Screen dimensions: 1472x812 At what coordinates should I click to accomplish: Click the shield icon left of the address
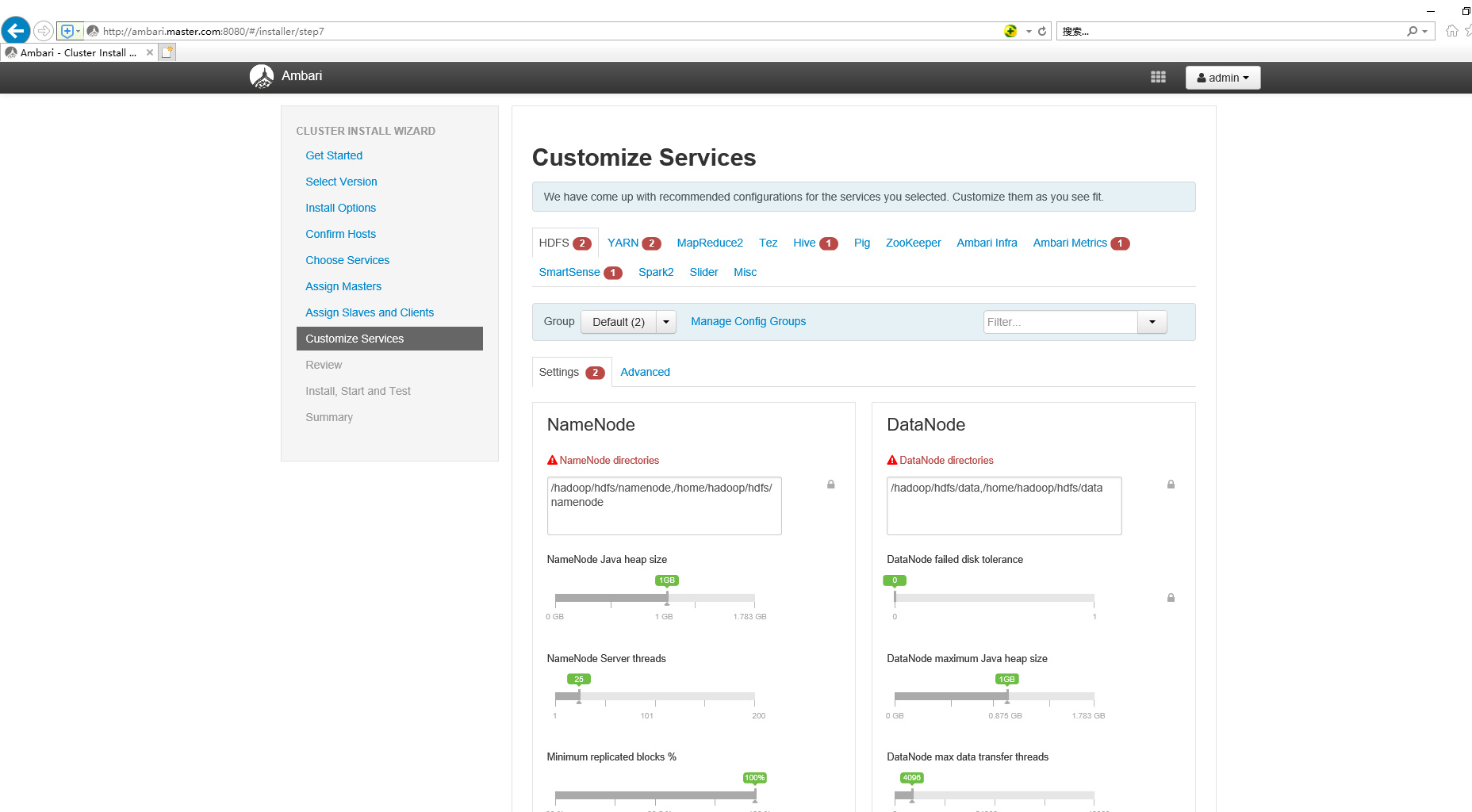coord(68,31)
